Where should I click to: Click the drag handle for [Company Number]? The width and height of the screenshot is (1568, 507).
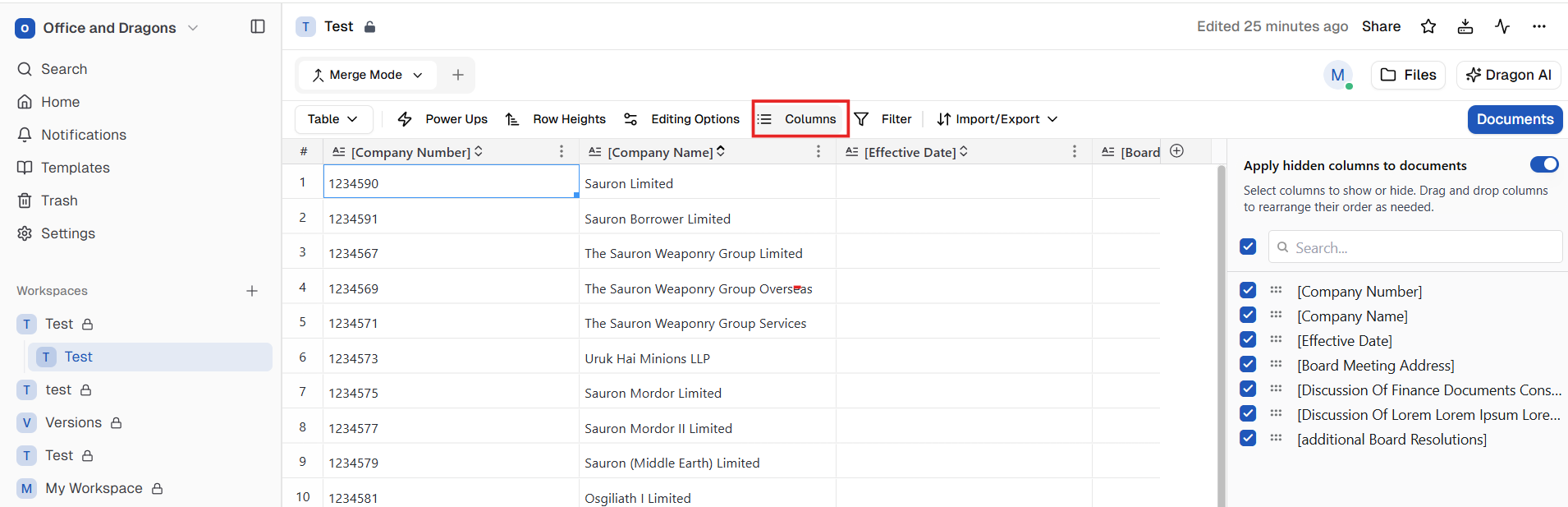click(1276, 290)
